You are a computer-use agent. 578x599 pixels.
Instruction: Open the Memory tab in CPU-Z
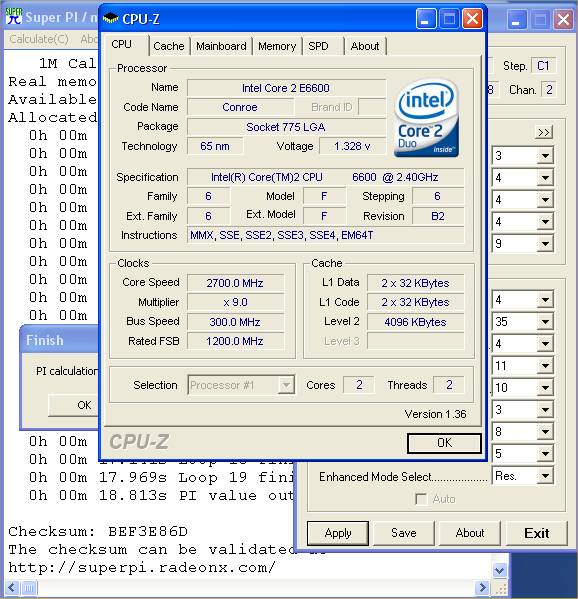[277, 46]
